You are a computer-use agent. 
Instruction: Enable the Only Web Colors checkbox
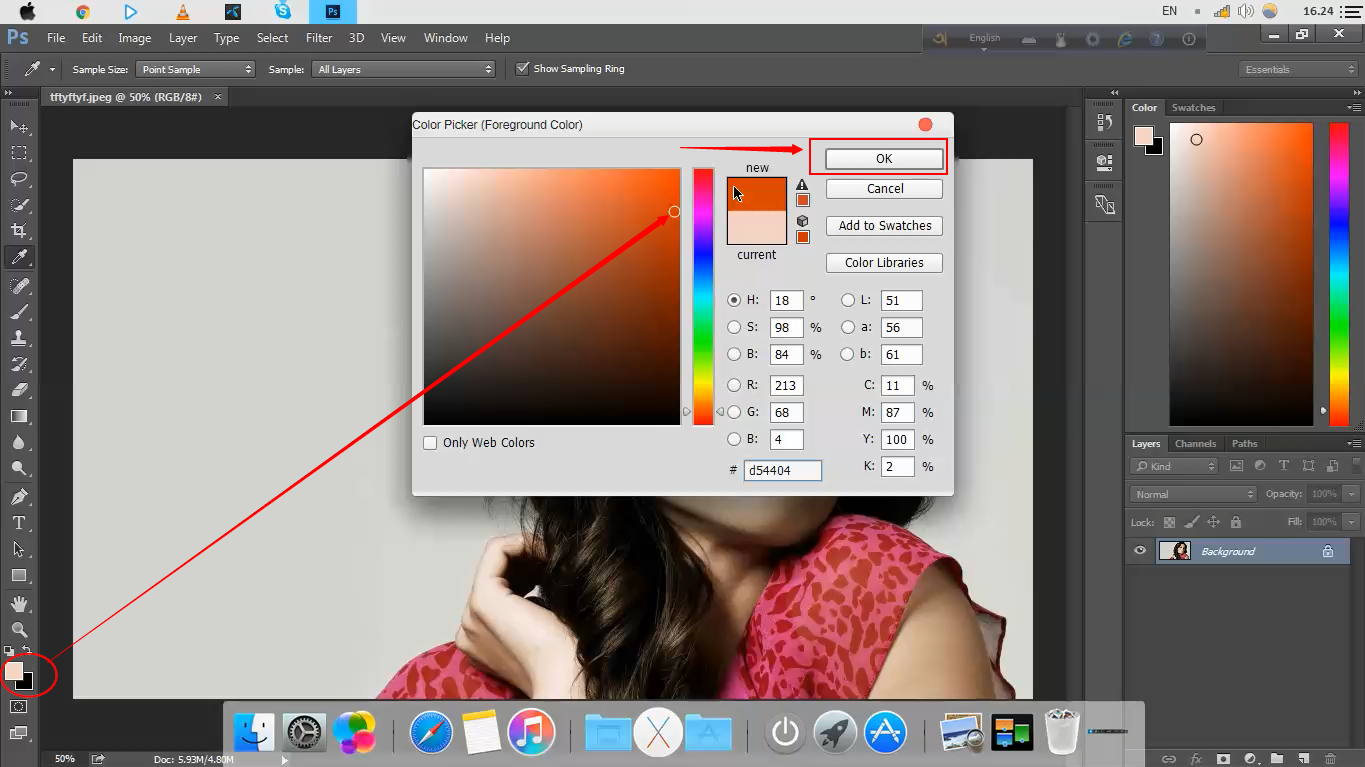(430, 443)
